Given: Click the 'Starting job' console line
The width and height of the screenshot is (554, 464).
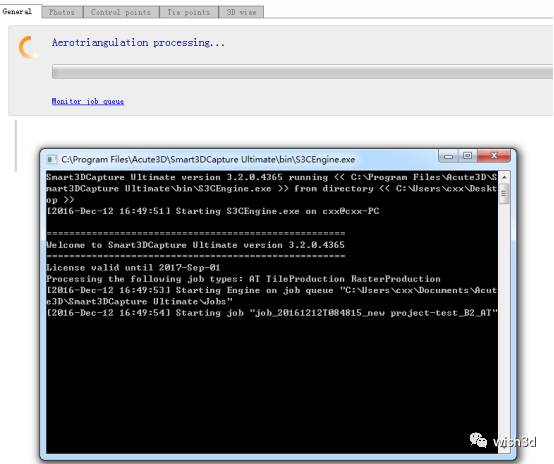Looking at the screenshot, I should [272, 313].
